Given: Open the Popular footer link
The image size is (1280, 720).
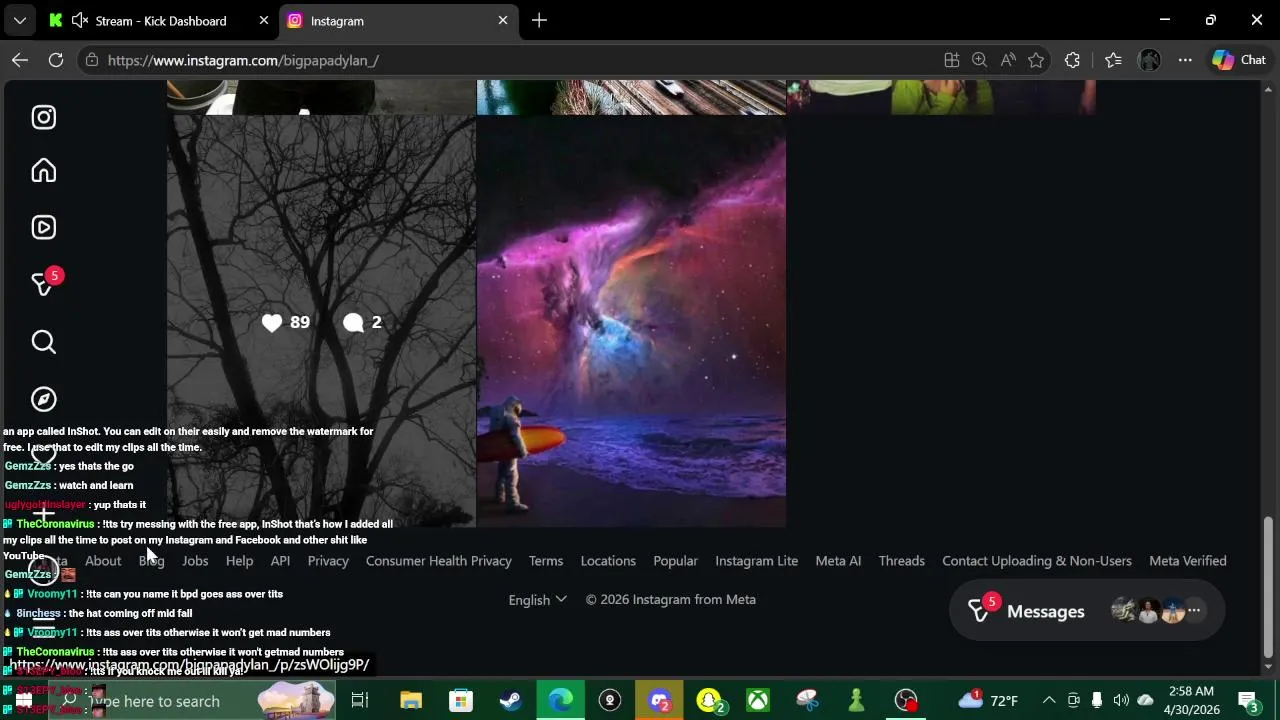Looking at the screenshot, I should (675, 561).
